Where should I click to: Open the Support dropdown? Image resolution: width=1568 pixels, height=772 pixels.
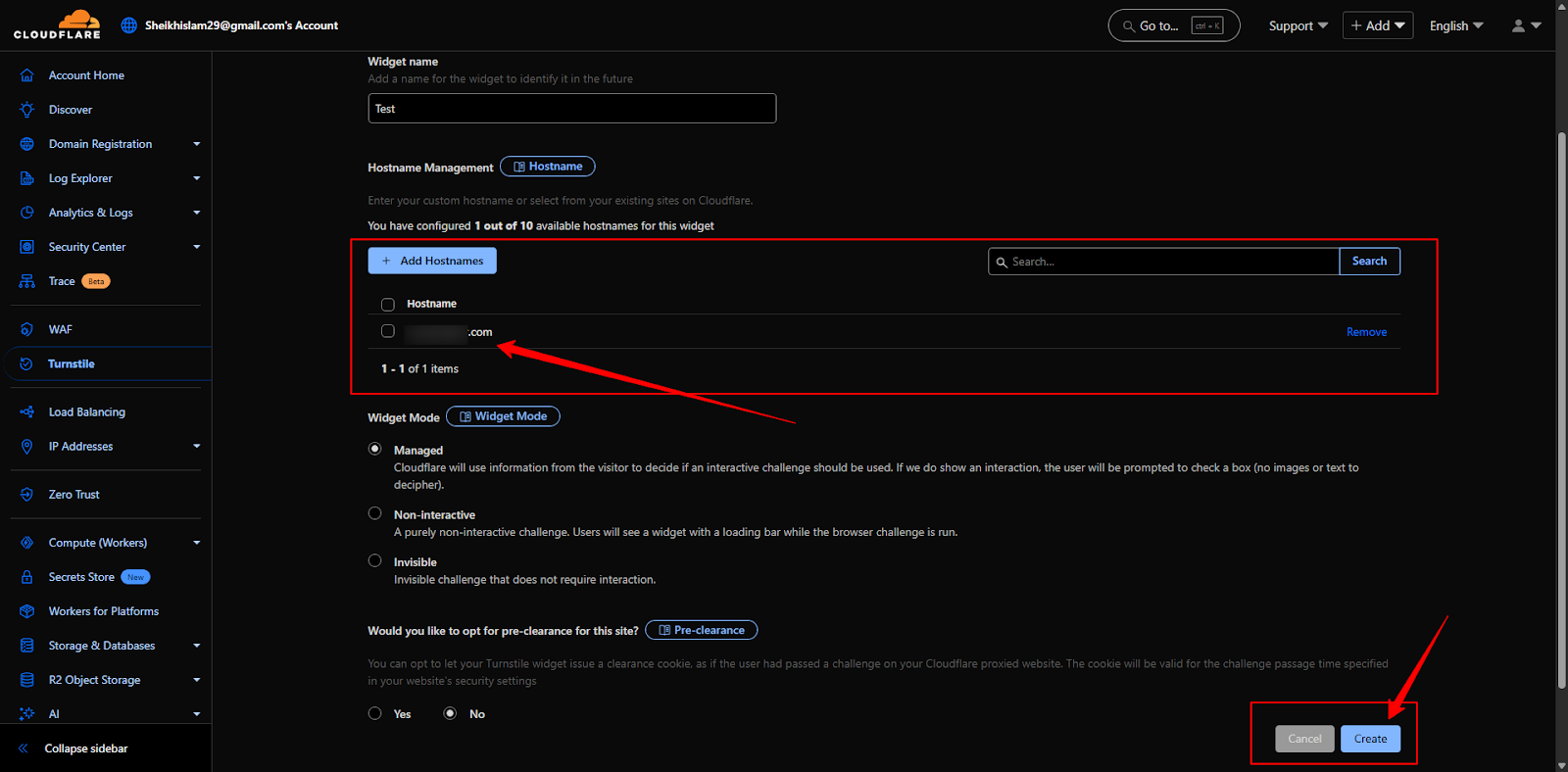point(1298,26)
